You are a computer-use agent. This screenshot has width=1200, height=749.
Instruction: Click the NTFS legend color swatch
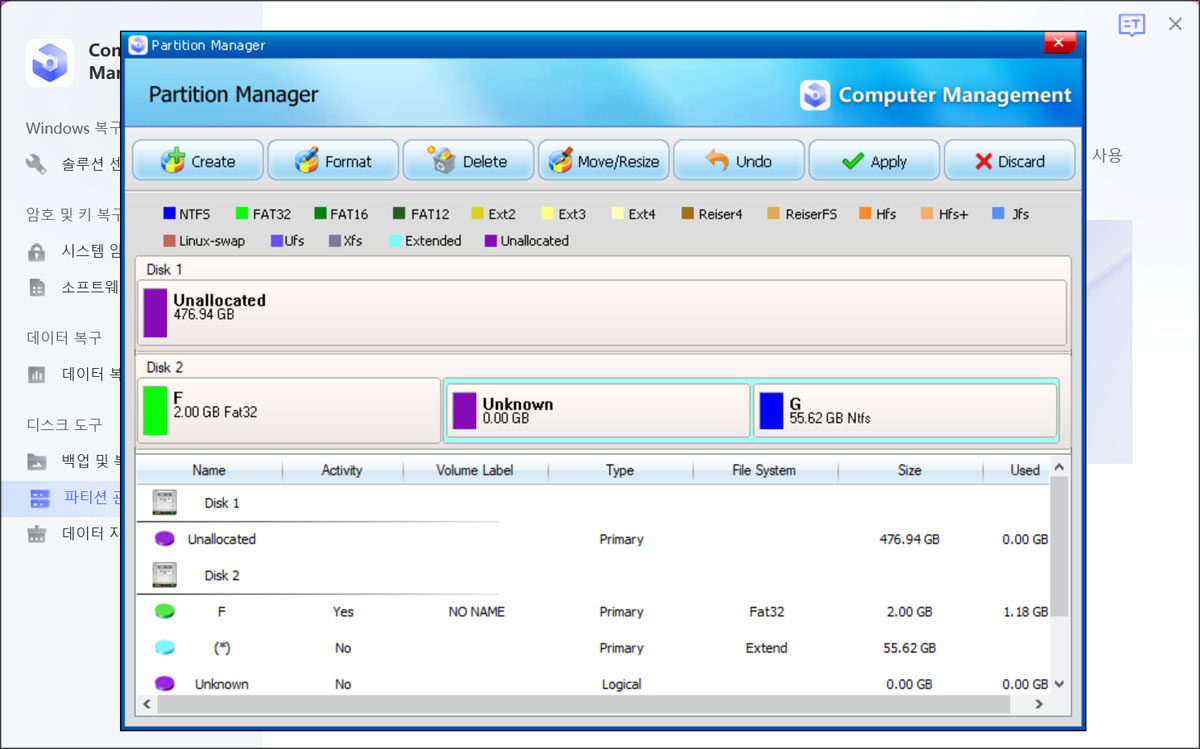point(169,214)
